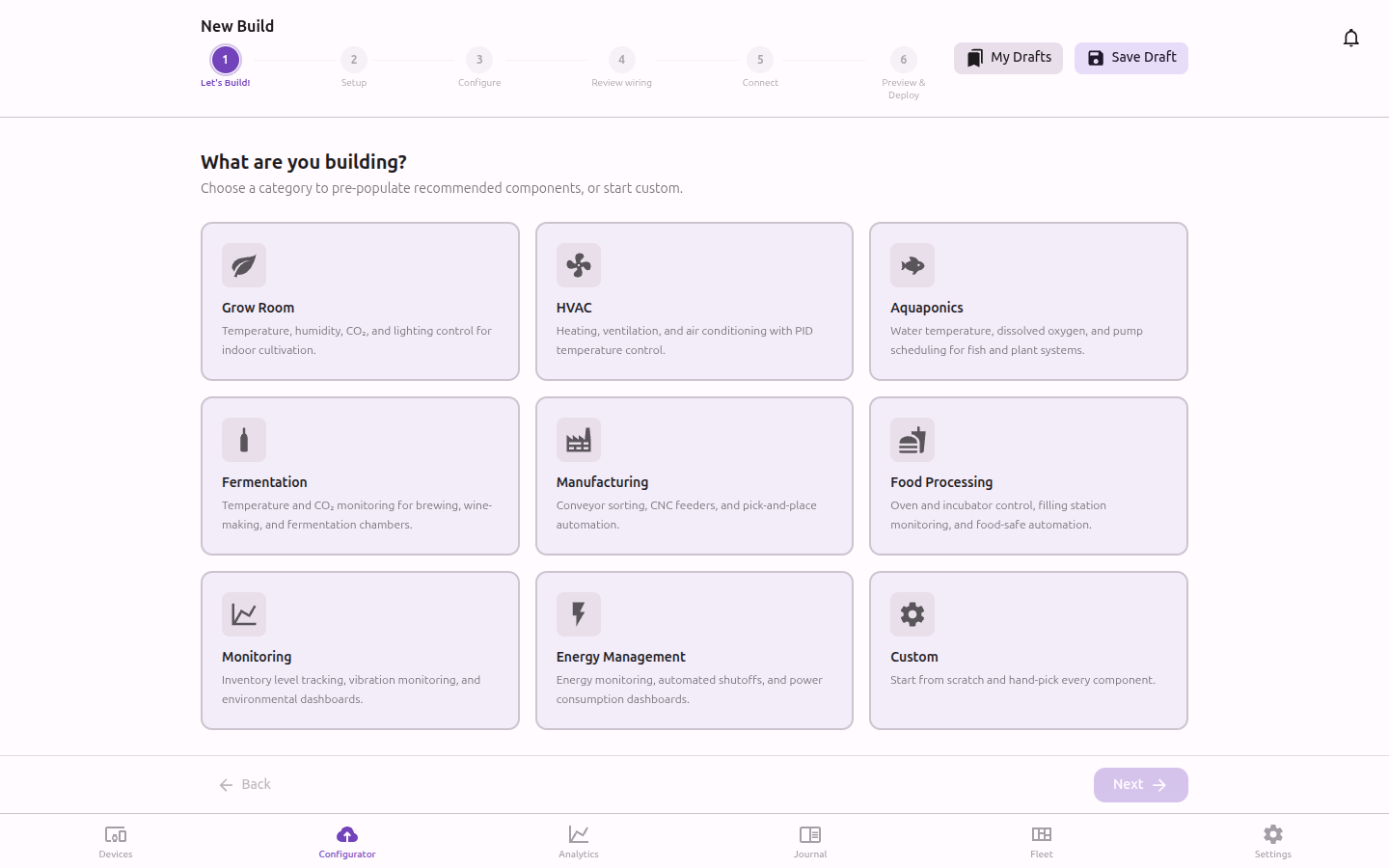Click the 'What are you building?' heading

[x=304, y=162]
